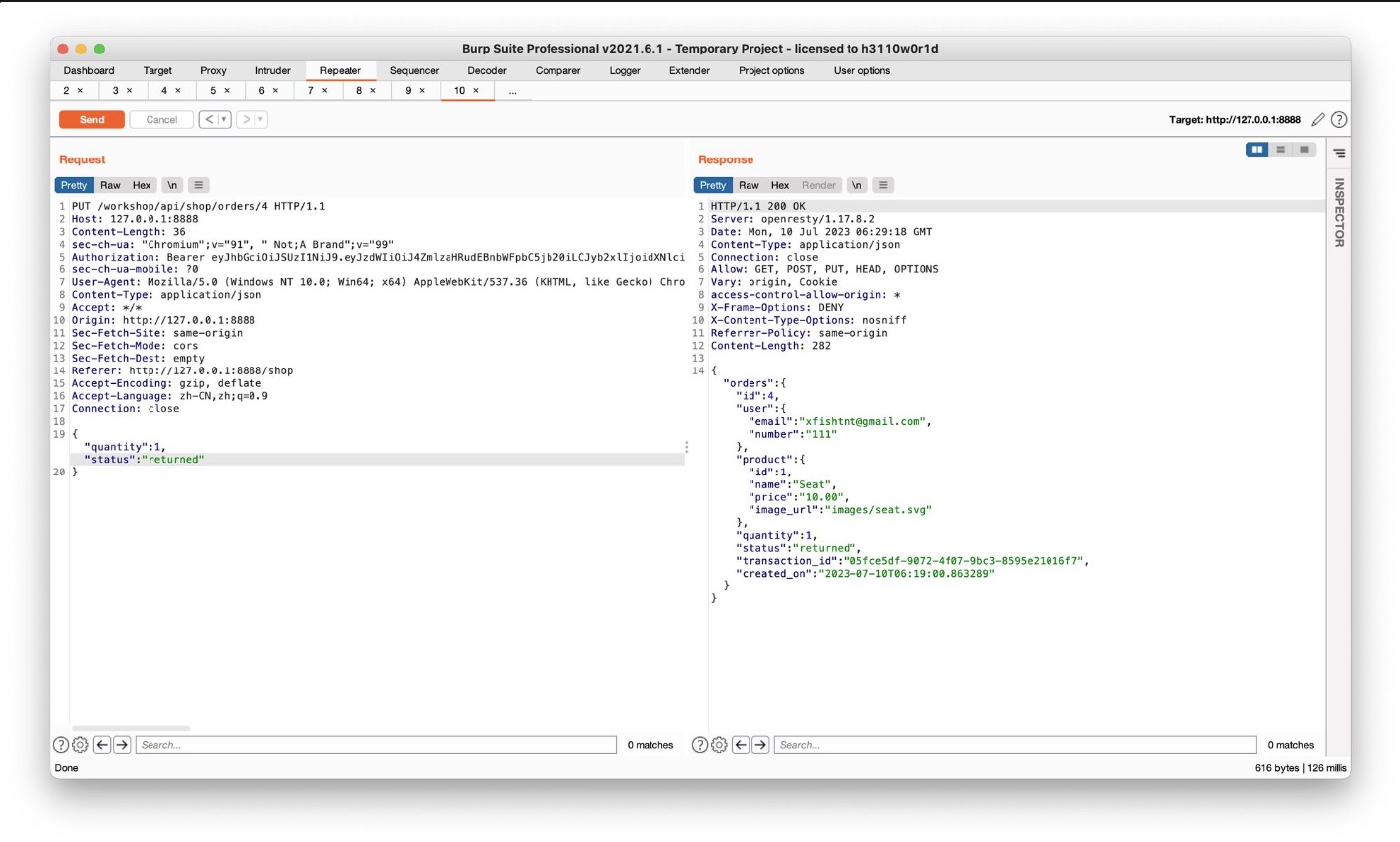Switch to combined tab layout view
This screenshot has height=842, width=1400.
point(1304,150)
